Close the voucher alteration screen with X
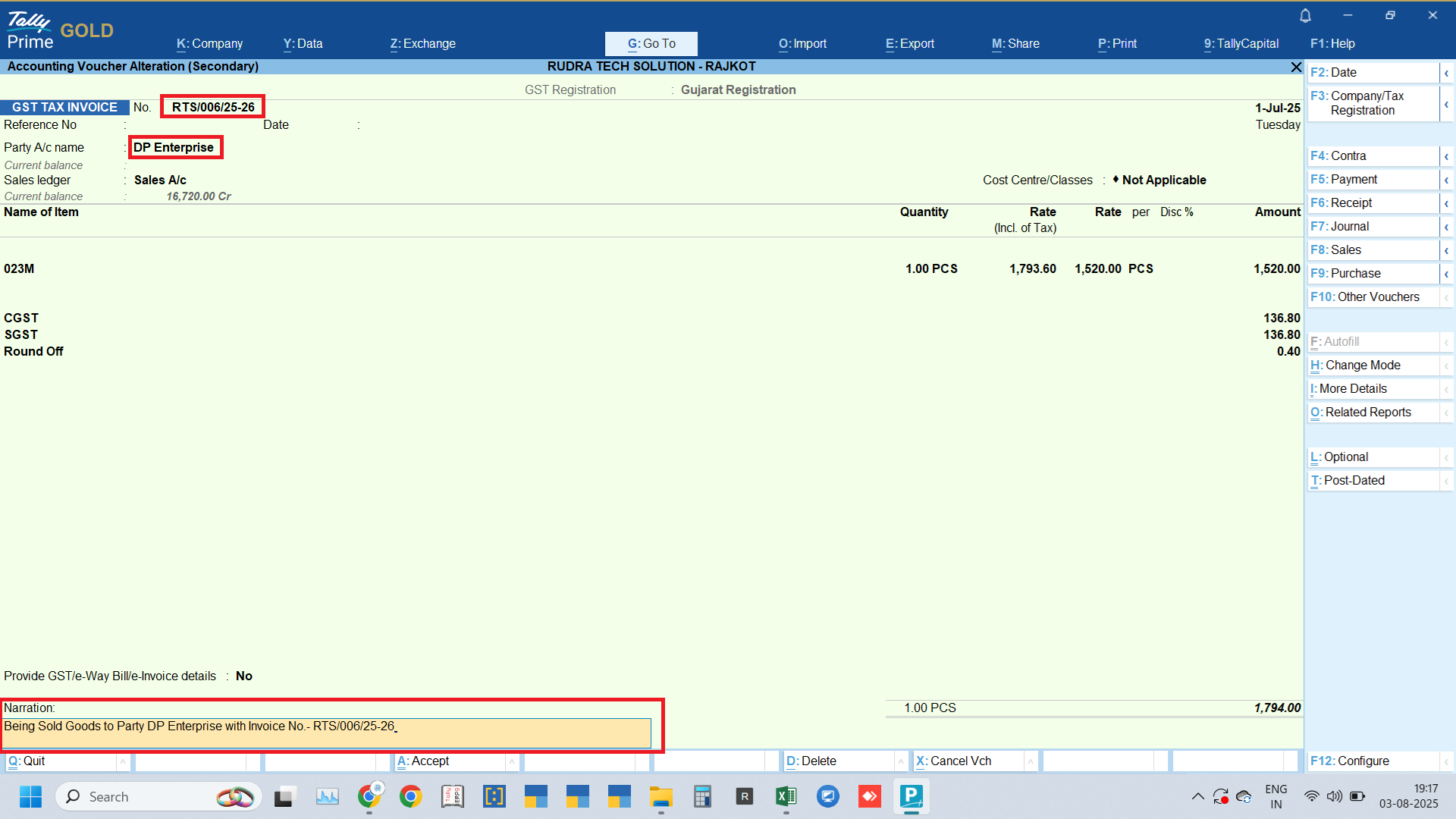The height and width of the screenshot is (819, 1456). (x=1296, y=67)
